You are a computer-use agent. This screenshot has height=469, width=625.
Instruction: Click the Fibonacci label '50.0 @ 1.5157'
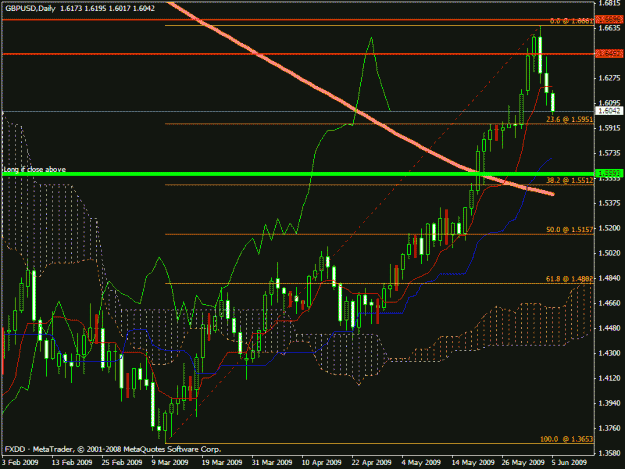[569, 230]
